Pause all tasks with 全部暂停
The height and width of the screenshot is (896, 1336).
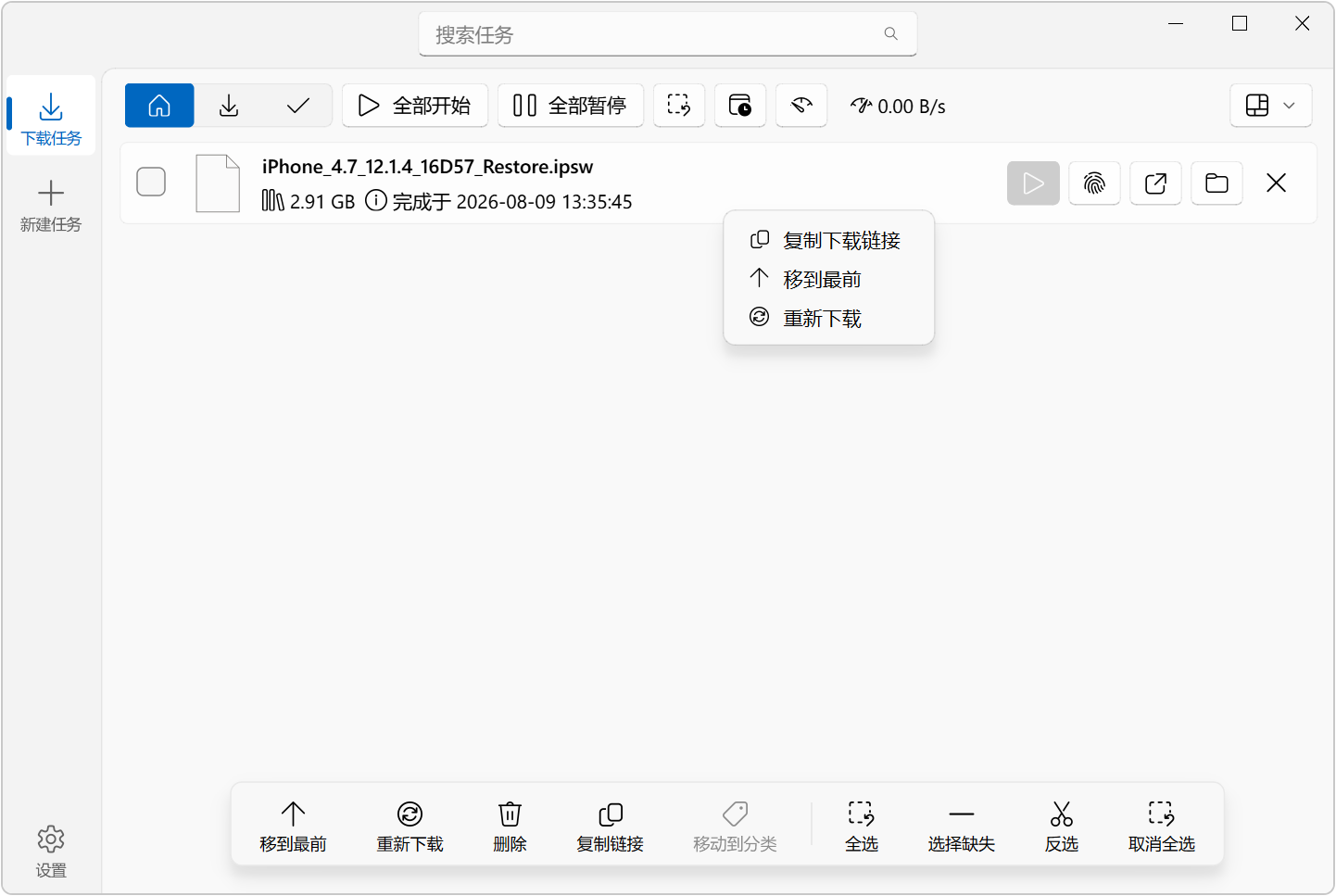(571, 106)
